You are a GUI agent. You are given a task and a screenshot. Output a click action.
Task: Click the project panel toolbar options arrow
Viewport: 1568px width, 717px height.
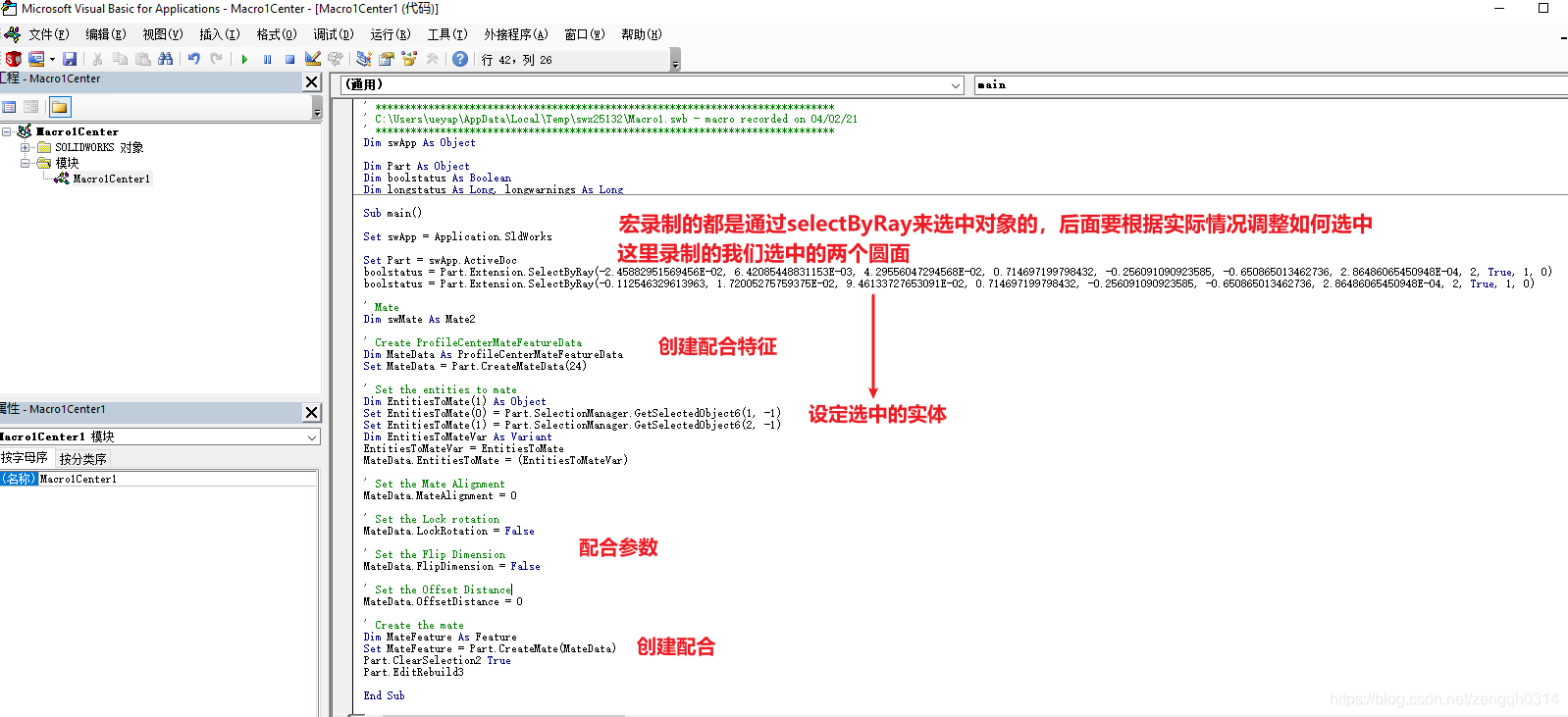tap(317, 108)
